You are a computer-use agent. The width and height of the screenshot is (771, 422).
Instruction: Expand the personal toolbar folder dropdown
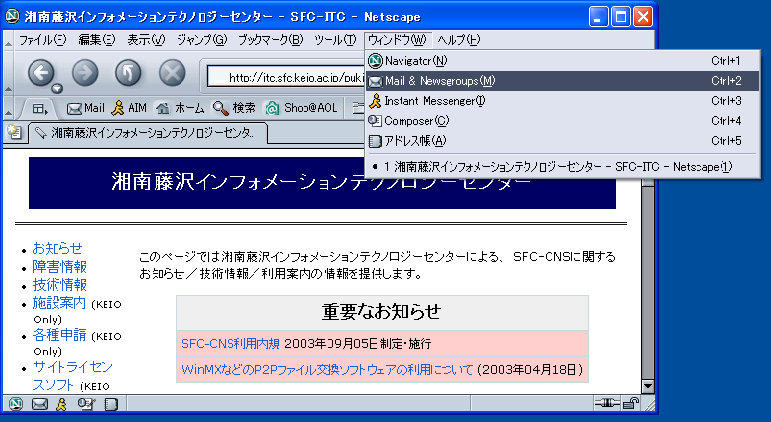(40, 108)
